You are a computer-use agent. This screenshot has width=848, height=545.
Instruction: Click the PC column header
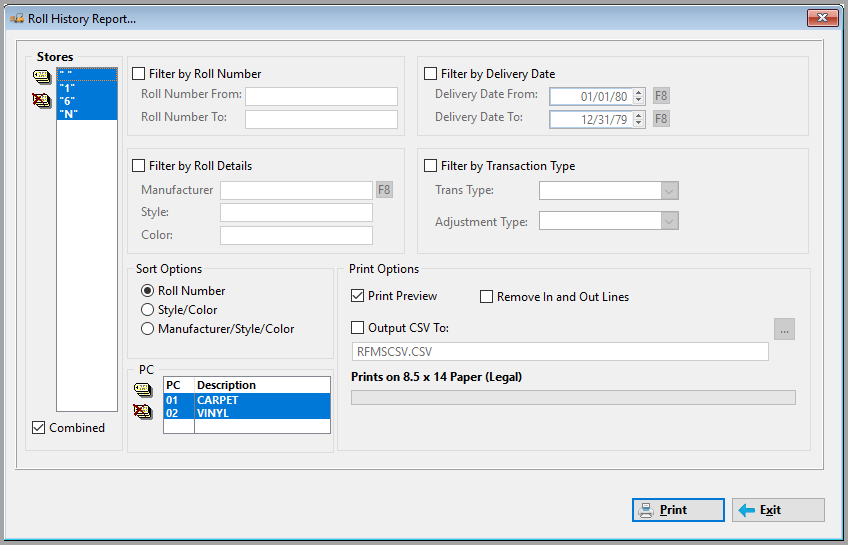click(179, 385)
